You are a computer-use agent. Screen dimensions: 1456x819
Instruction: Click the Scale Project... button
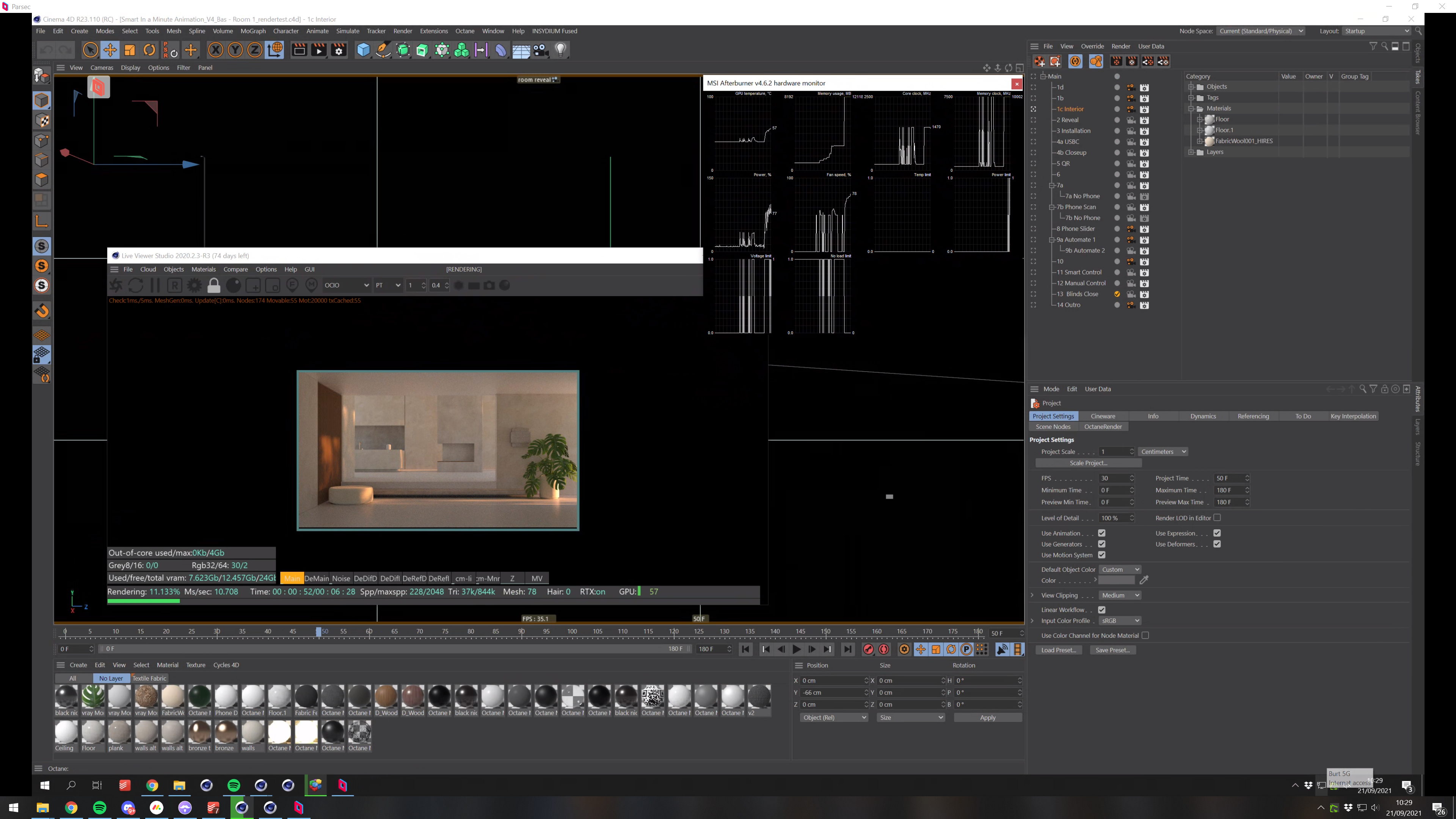[x=1088, y=463]
